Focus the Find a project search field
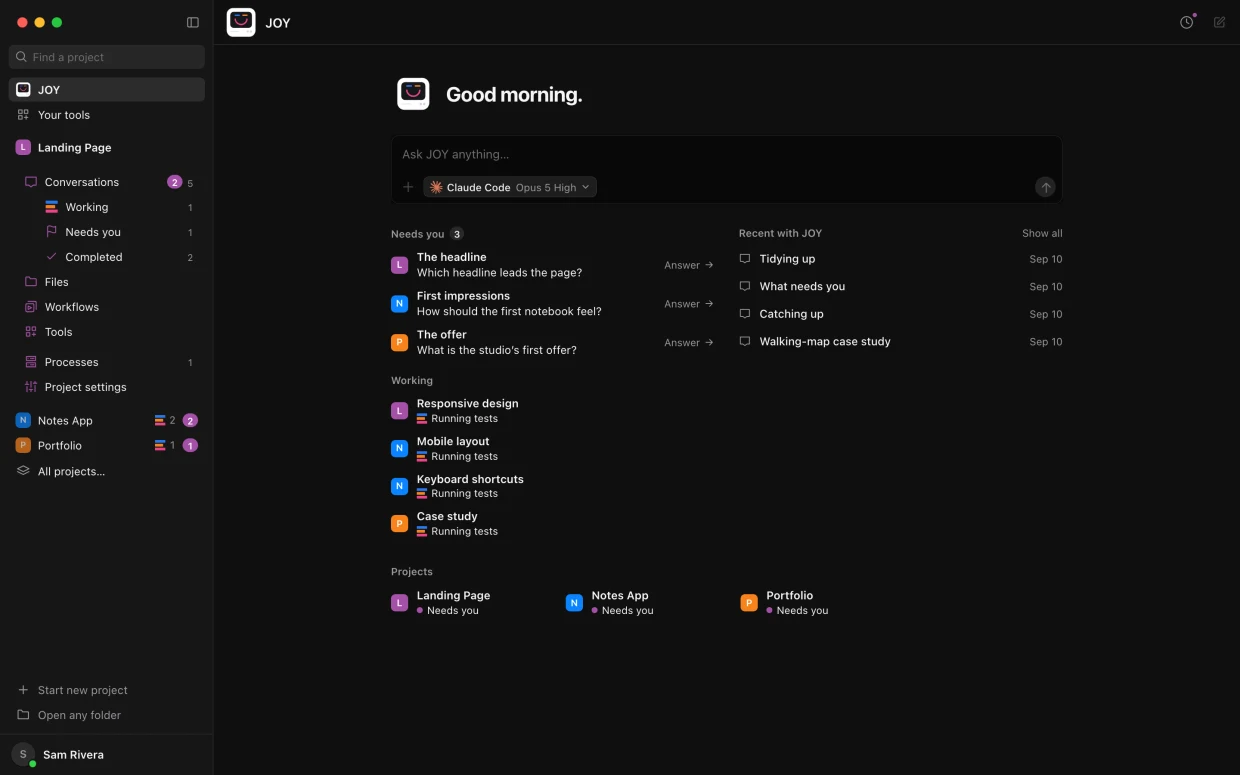Viewport: 1240px width, 775px height. [x=107, y=57]
